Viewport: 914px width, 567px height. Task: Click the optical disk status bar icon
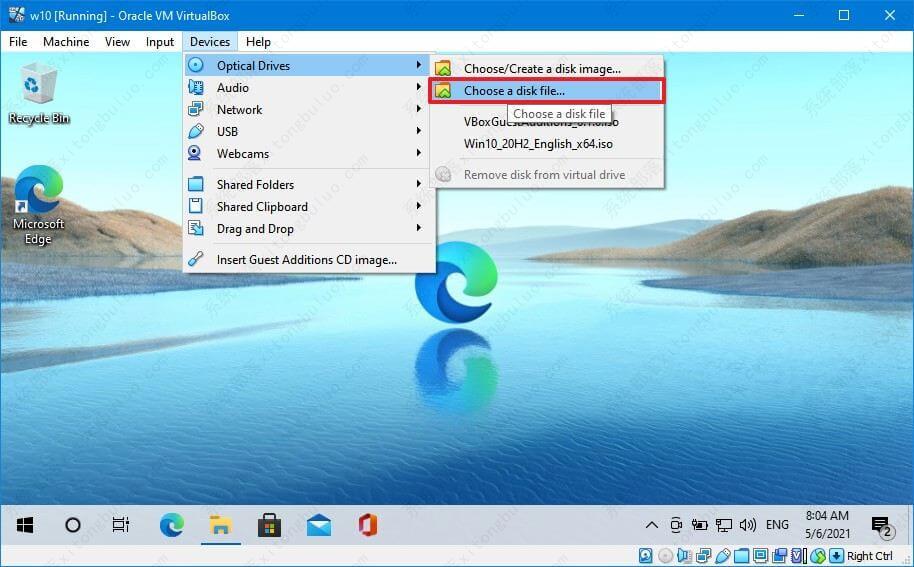666,556
